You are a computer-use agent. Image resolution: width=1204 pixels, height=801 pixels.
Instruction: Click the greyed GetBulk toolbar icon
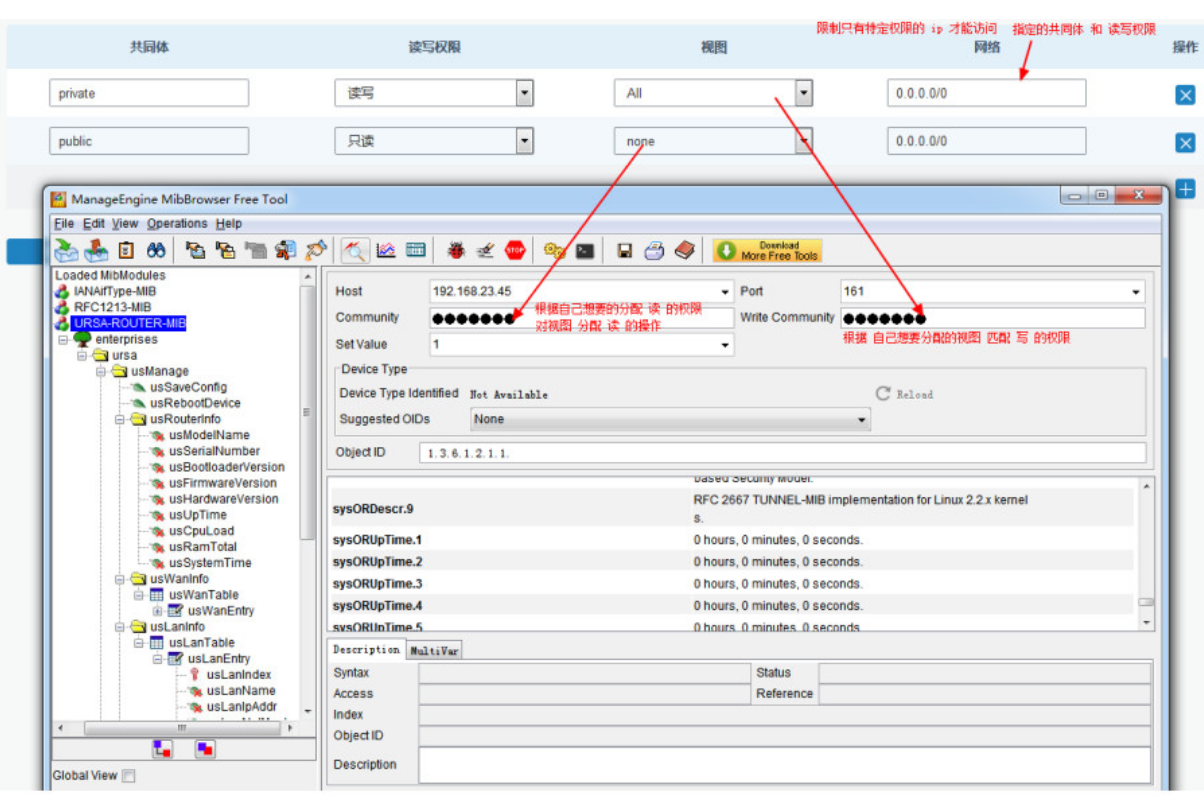point(256,250)
